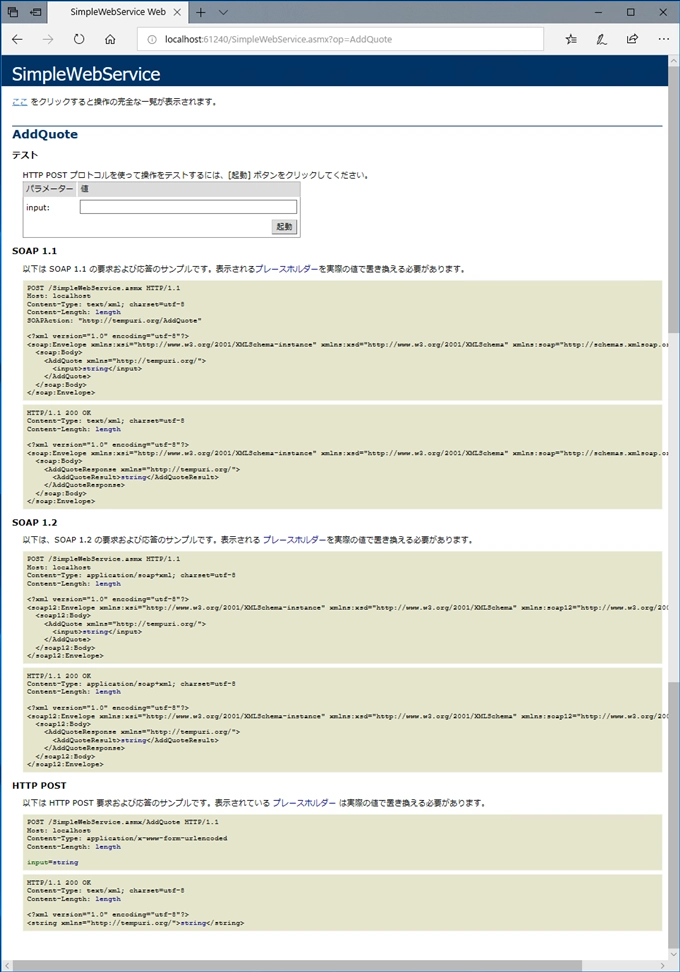Click the SOAP 1.2 heading
680x972 pixels.
coord(35,523)
